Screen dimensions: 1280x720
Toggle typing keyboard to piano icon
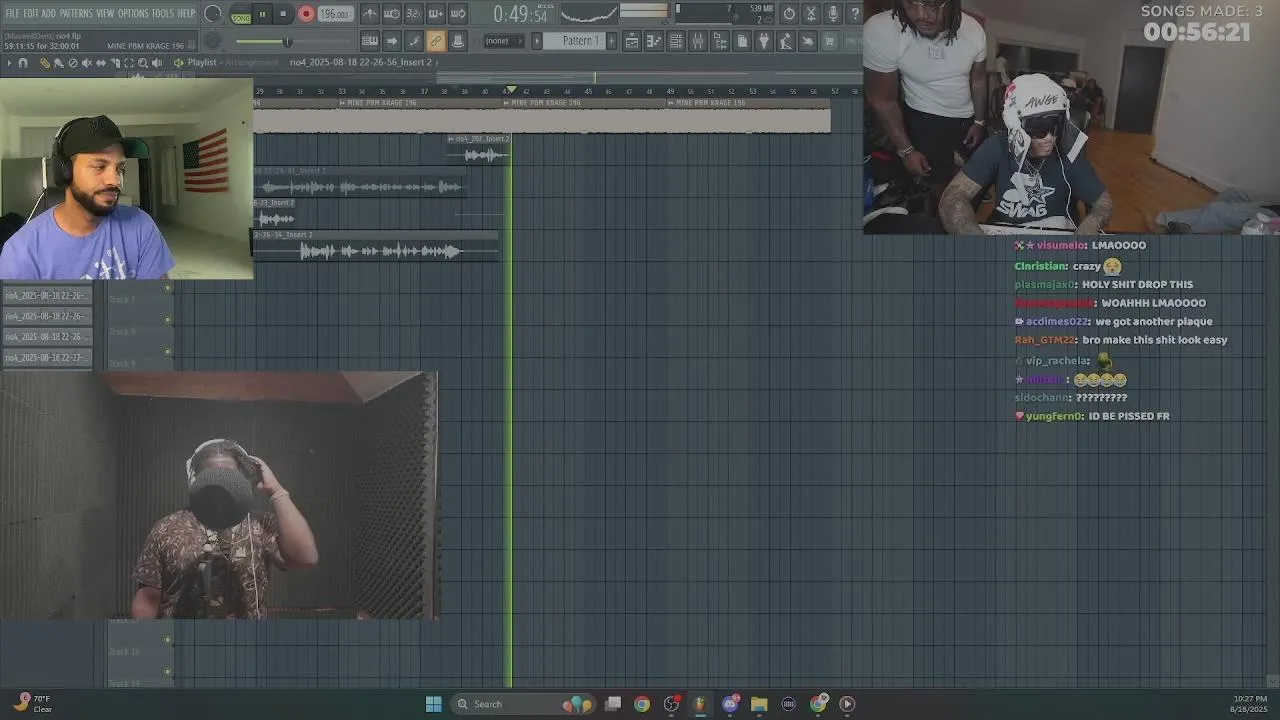coord(370,41)
